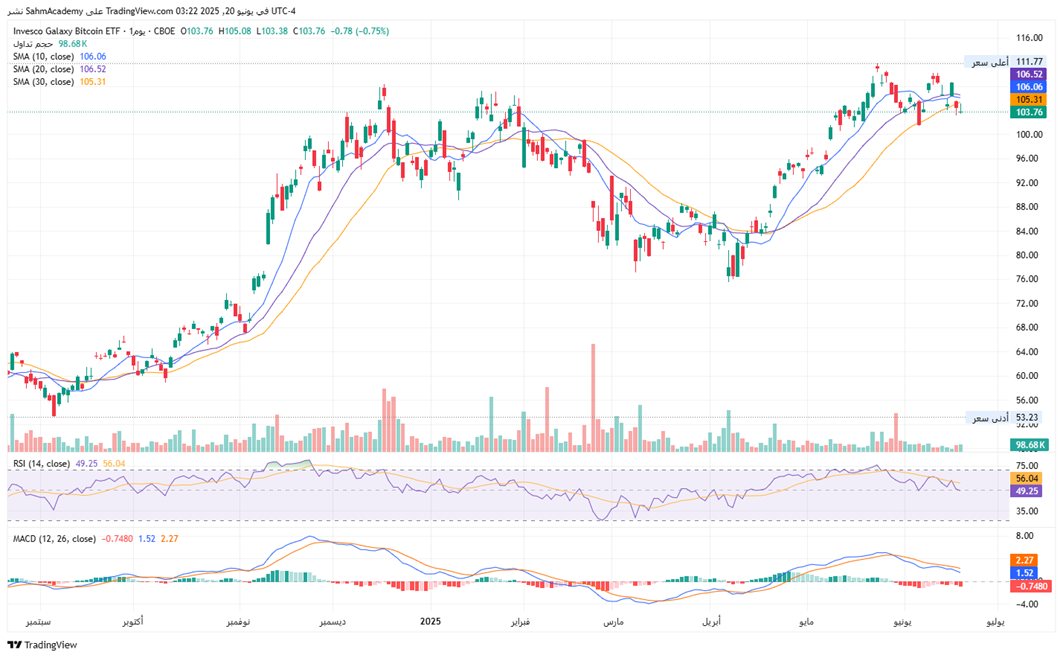Click the 35.00 level on the RSI axis

coord(1027,512)
